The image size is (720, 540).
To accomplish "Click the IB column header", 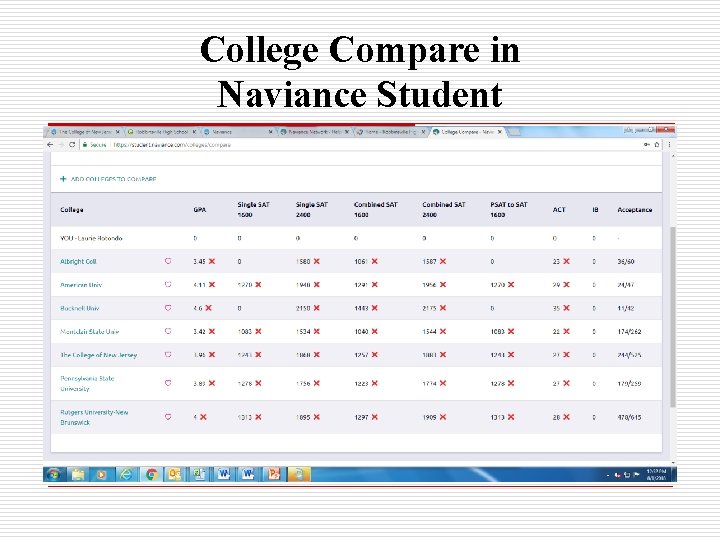I will [x=595, y=209].
